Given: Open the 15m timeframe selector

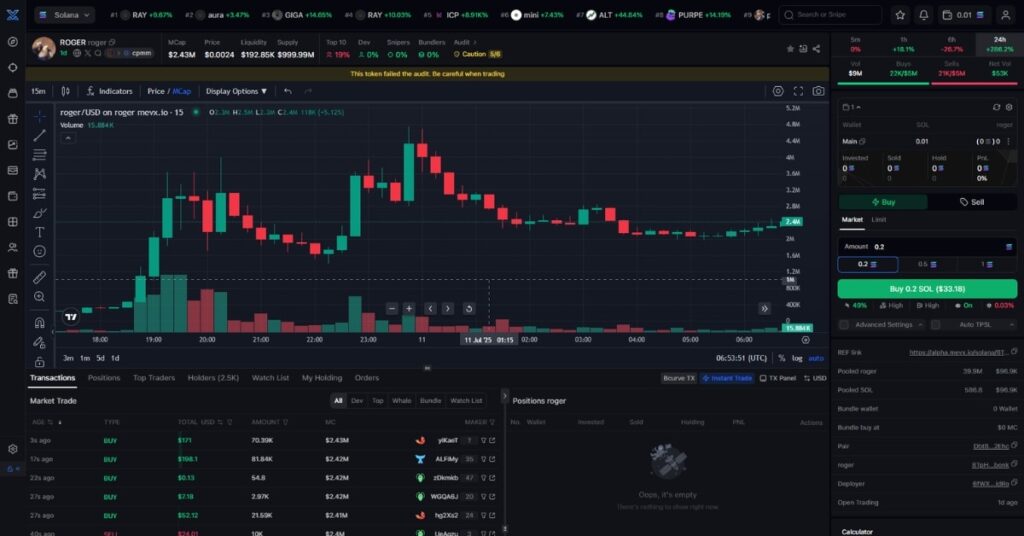Looking at the screenshot, I should [x=39, y=91].
